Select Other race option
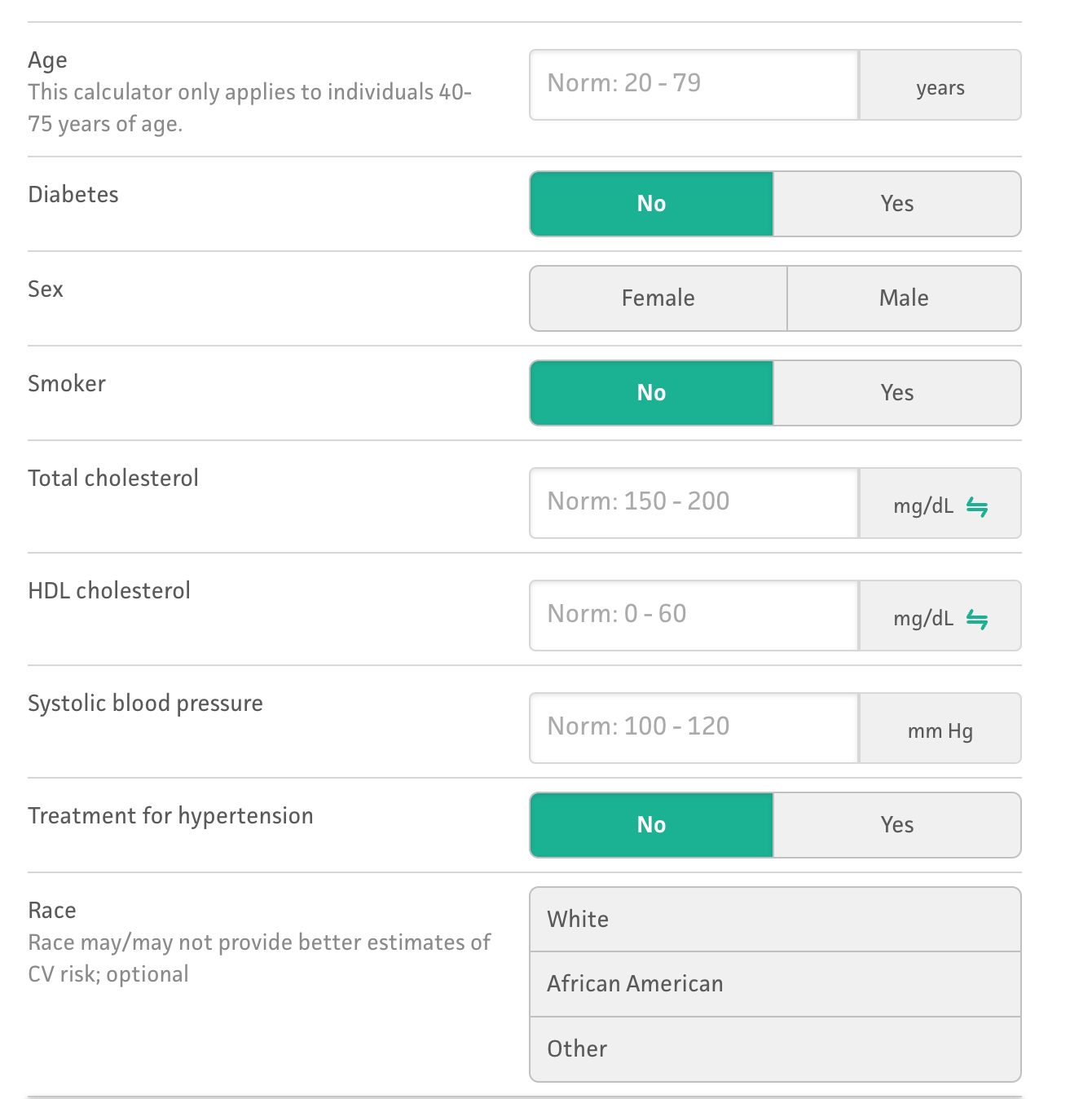This screenshot has width=1092, height=1099. (775, 1049)
